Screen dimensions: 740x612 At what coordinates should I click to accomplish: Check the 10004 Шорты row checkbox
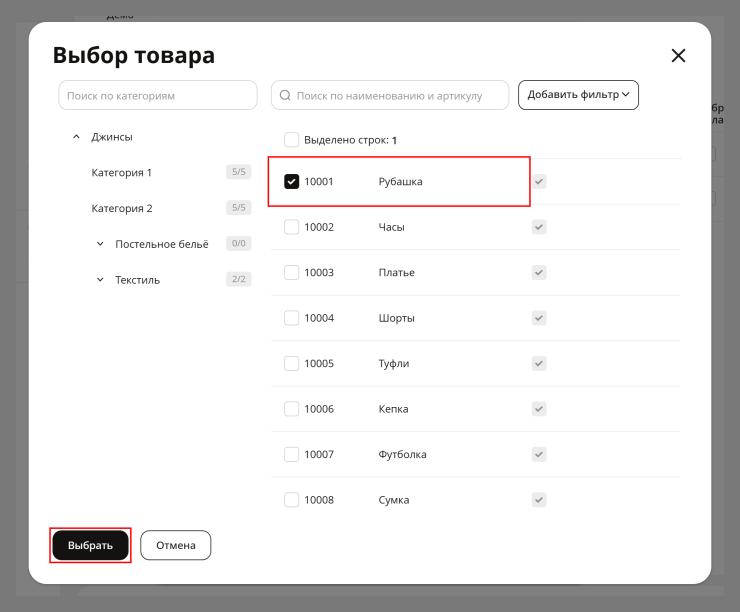291,318
